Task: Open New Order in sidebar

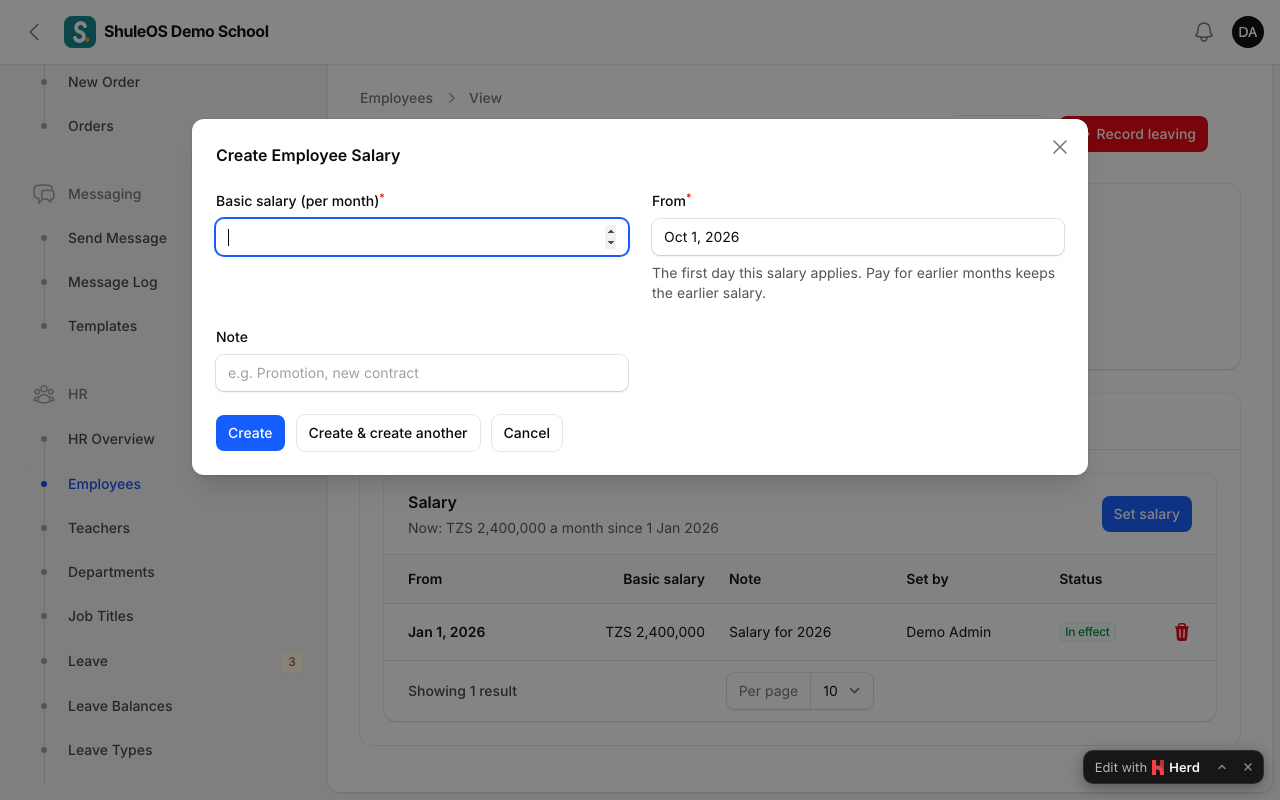Action: coord(104,82)
